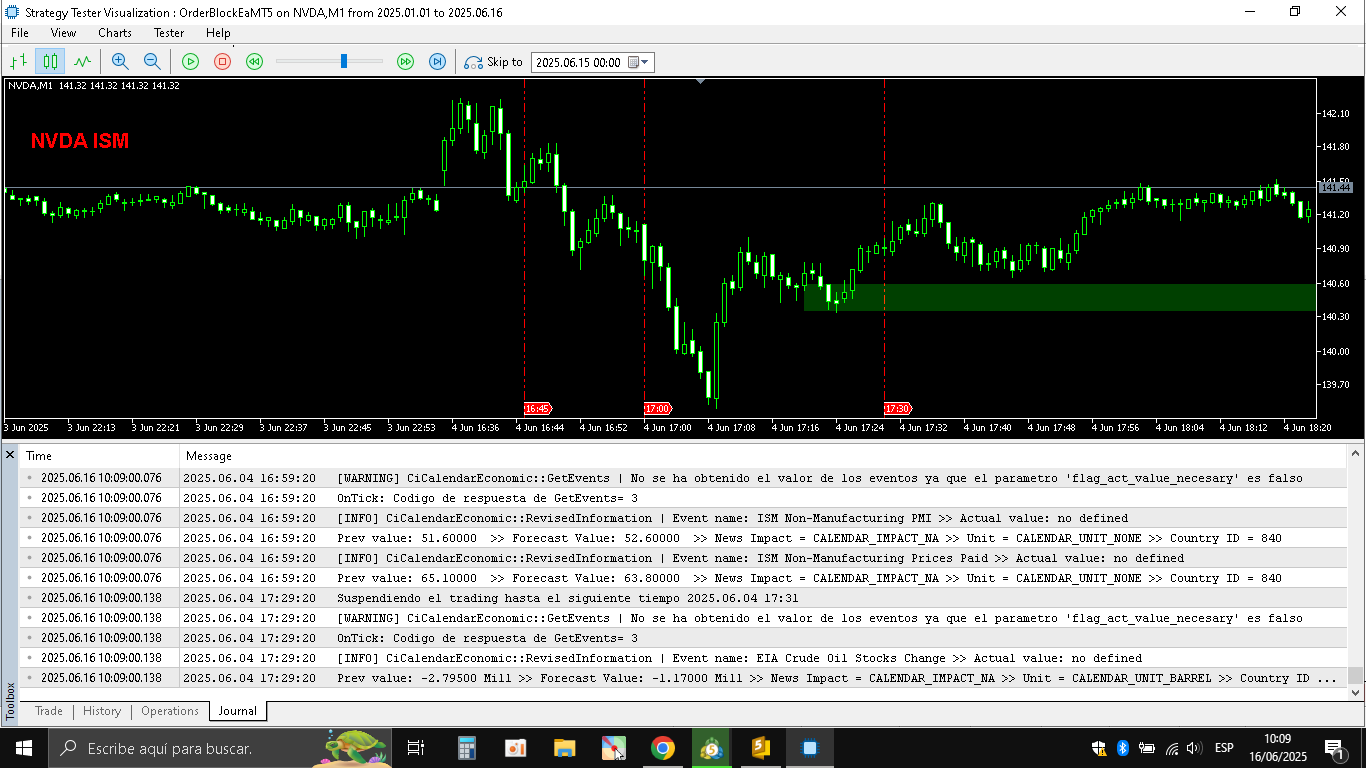Open Google Chrome from the taskbar
The height and width of the screenshot is (768, 1366).
point(662,748)
